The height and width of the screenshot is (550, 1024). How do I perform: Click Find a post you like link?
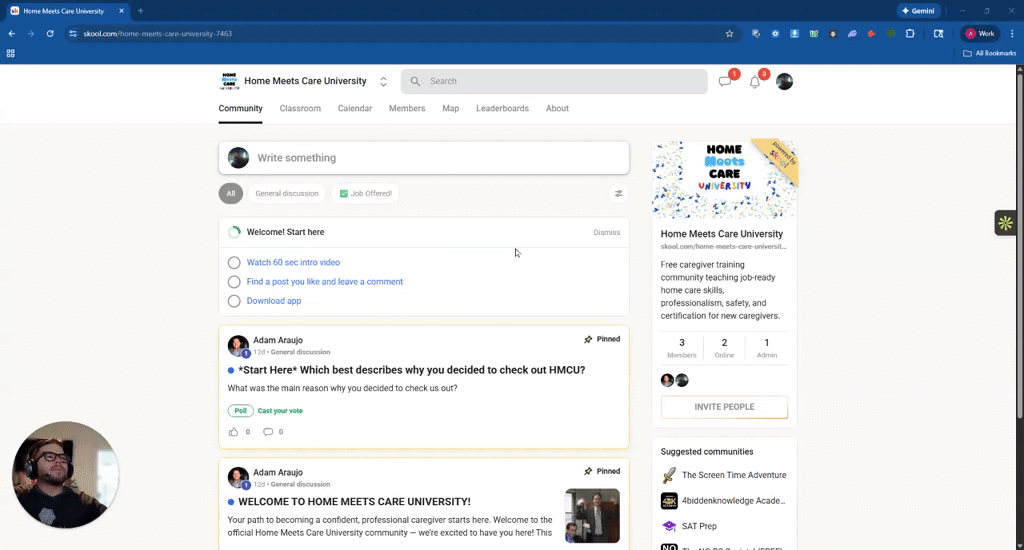pyautogui.click(x=325, y=282)
